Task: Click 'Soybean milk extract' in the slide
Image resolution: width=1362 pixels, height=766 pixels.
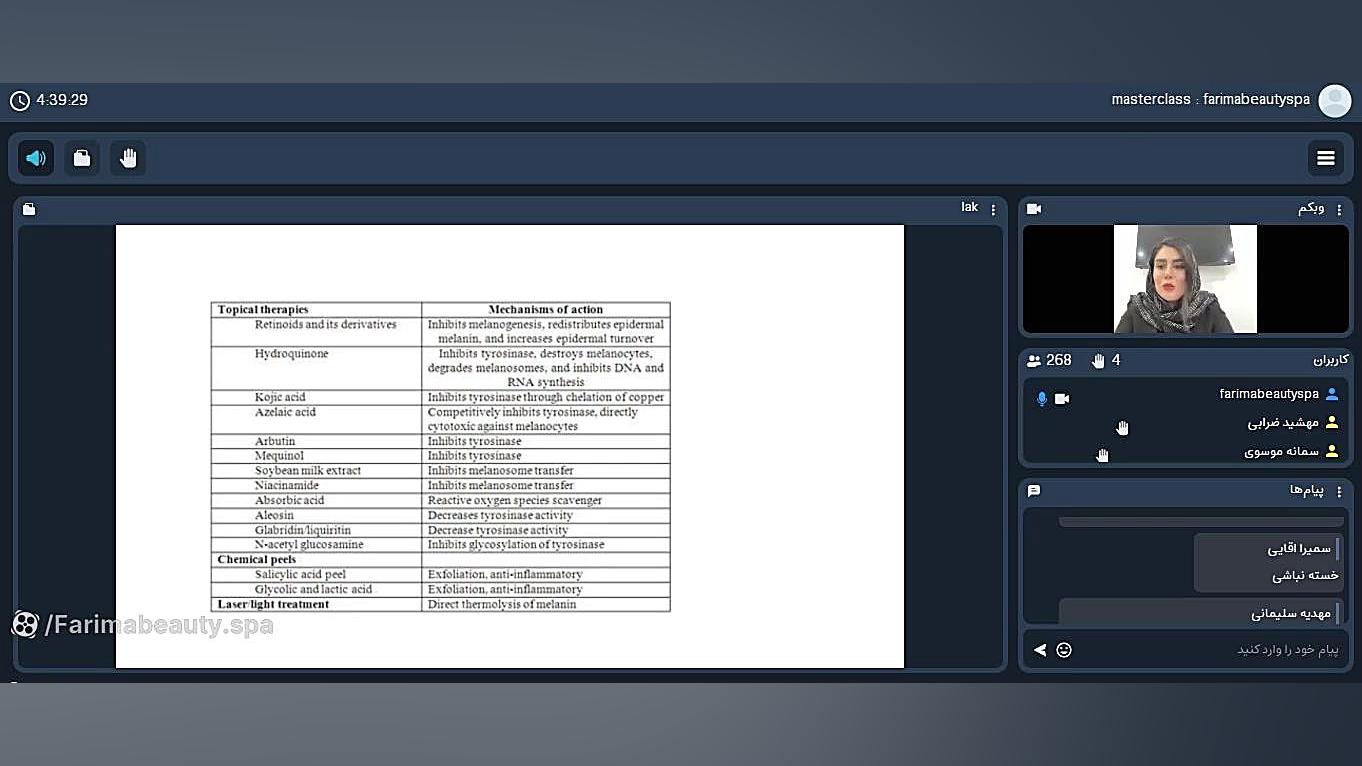Action: coord(308,471)
